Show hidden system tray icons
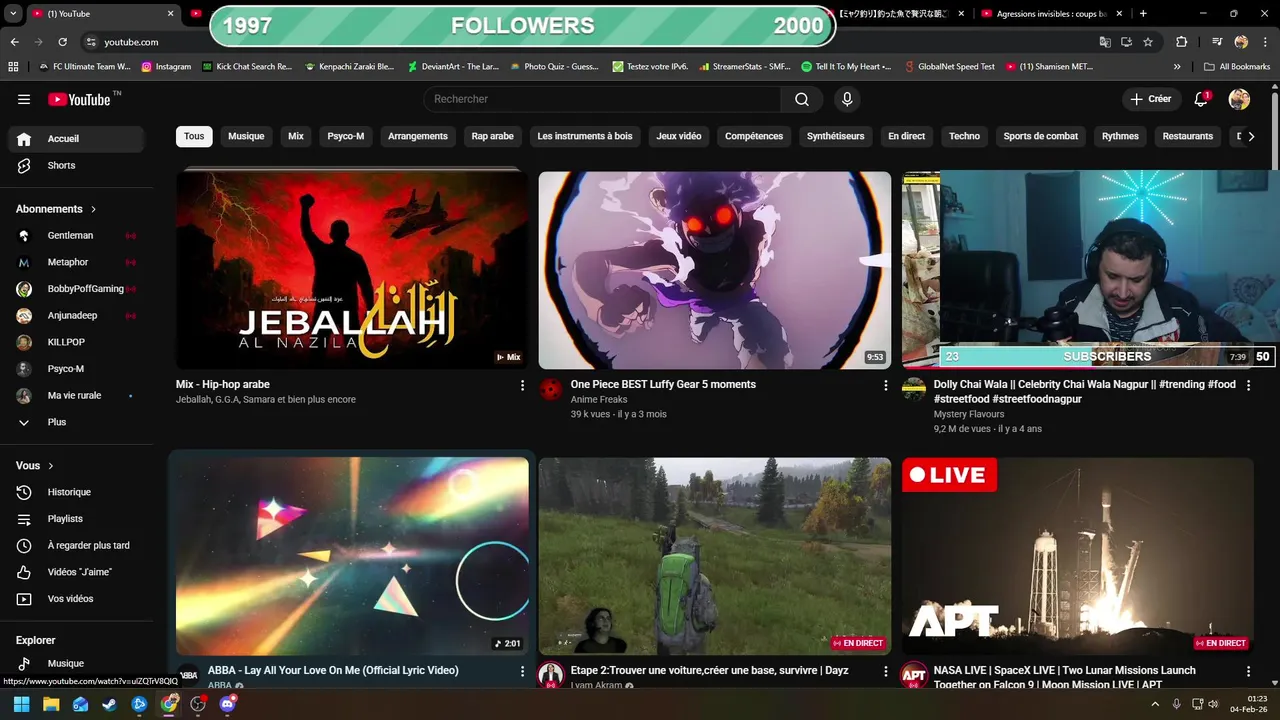The height and width of the screenshot is (720, 1280). click(x=1155, y=704)
